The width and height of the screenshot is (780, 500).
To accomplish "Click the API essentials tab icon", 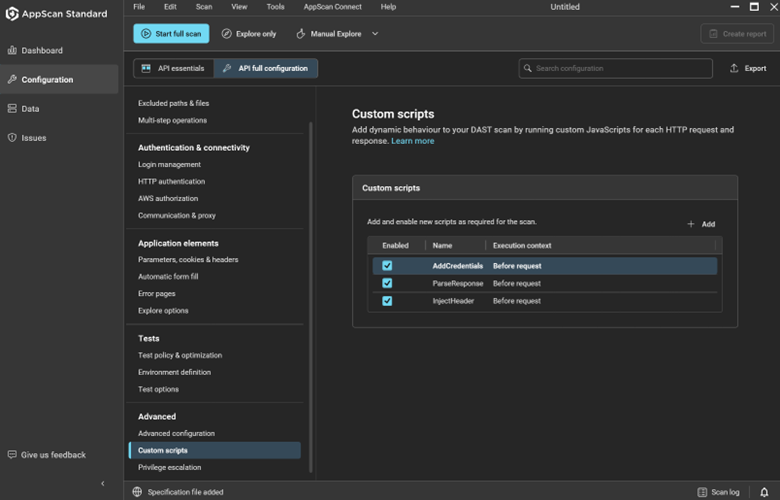I will [146, 68].
